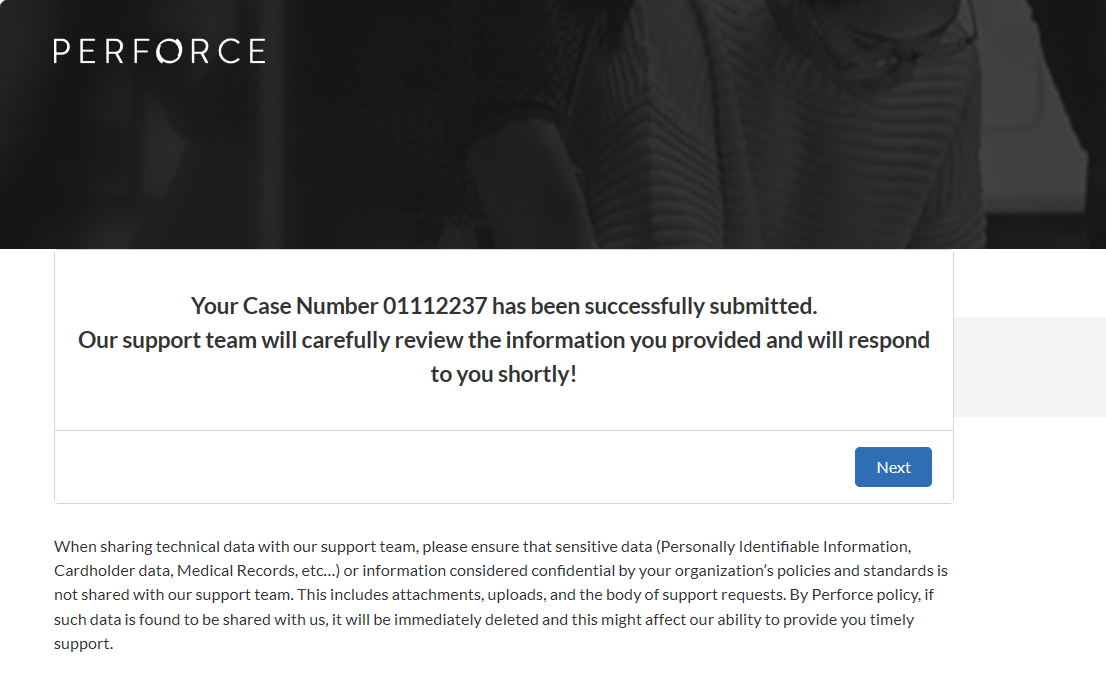Click the 'to you shortly!' line
Screen dimensions: 1106x696
(504, 375)
